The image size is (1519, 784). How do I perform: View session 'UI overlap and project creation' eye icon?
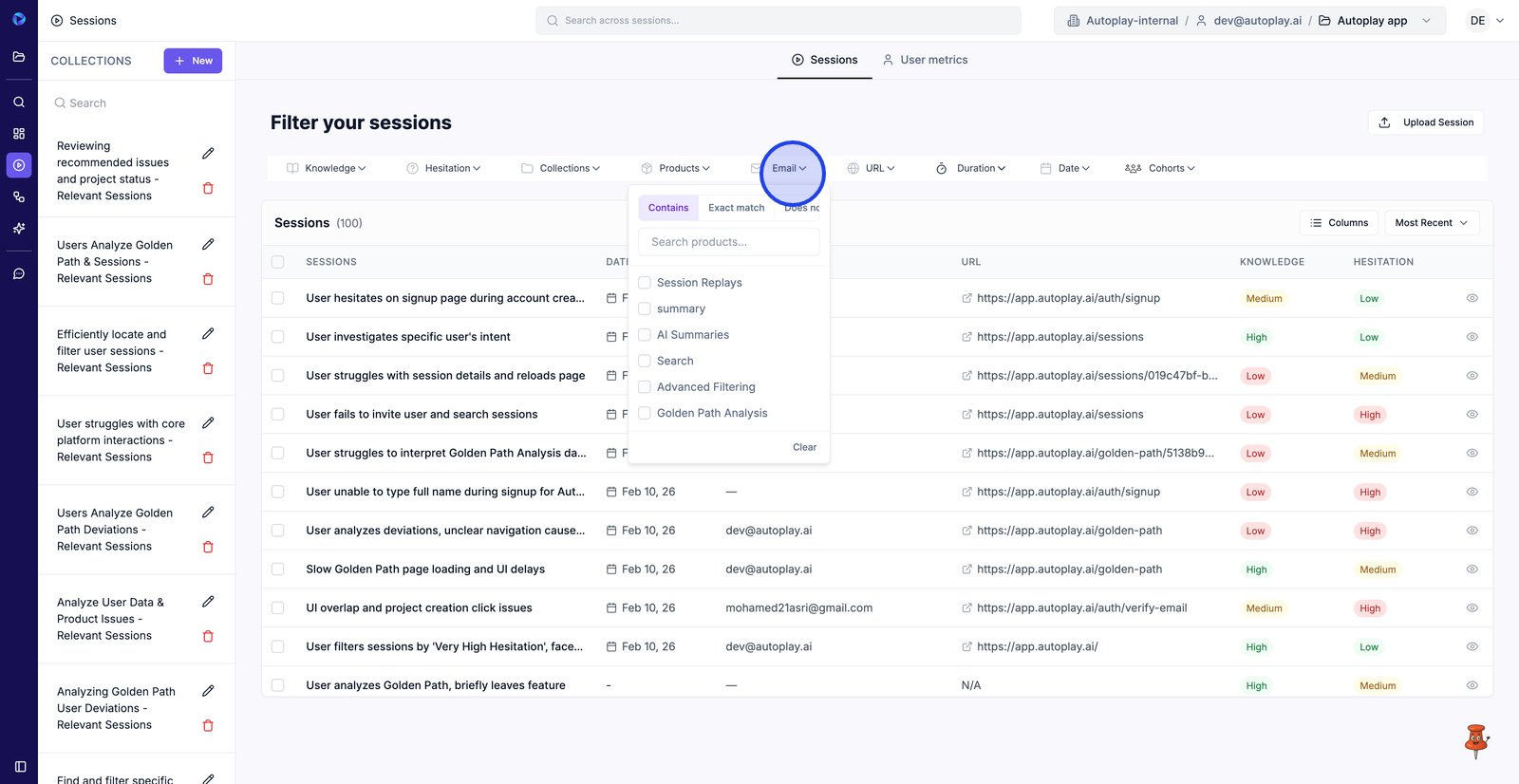(1472, 607)
